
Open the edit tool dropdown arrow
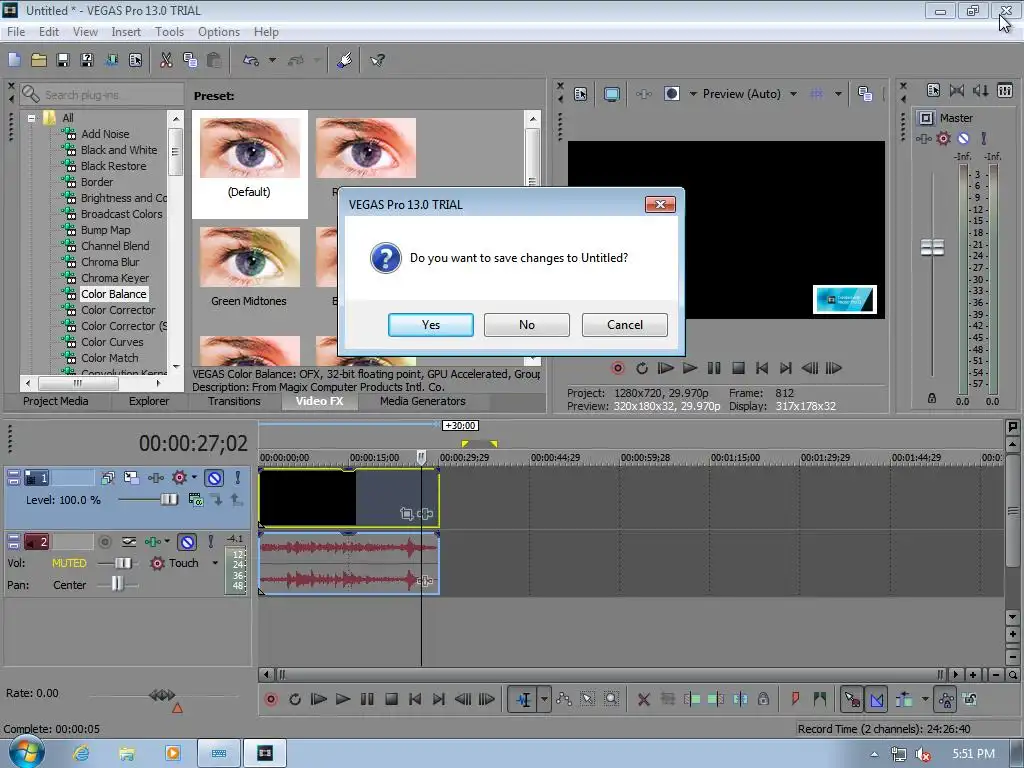(544, 699)
